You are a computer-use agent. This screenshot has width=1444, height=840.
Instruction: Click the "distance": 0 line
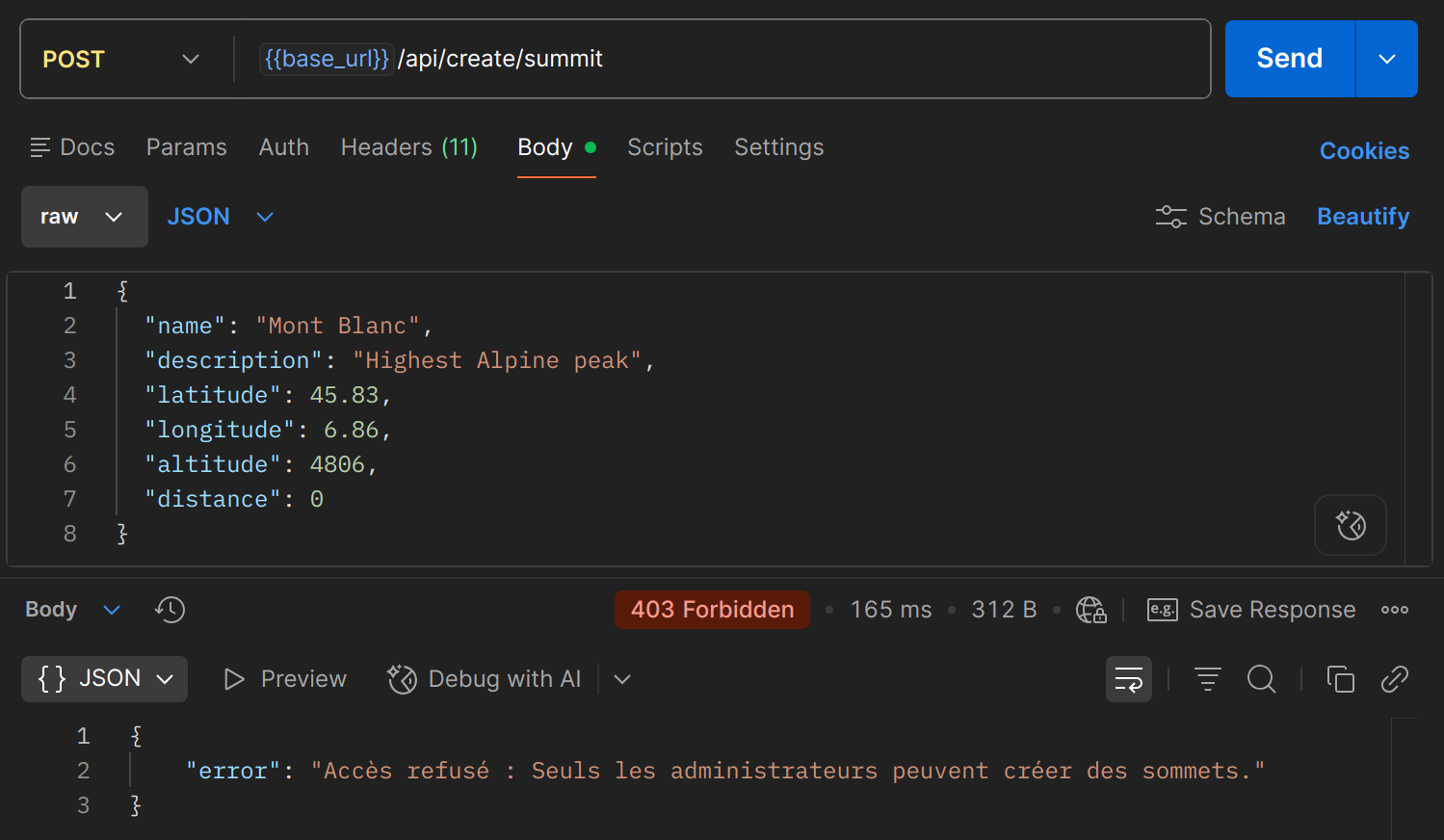pyautogui.click(x=234, y=499)
